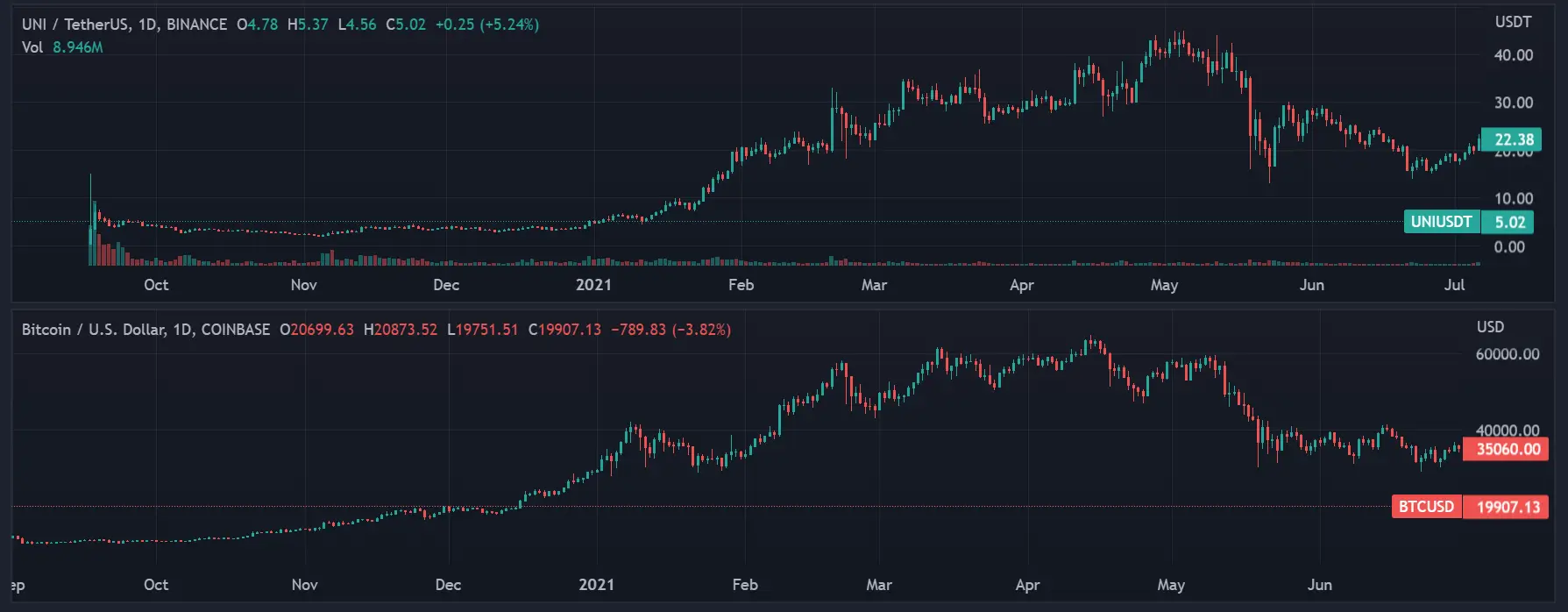Click 2021 on the Bitcoin chart time axis
Screen dimensions: 1568x612
[596, 585]
